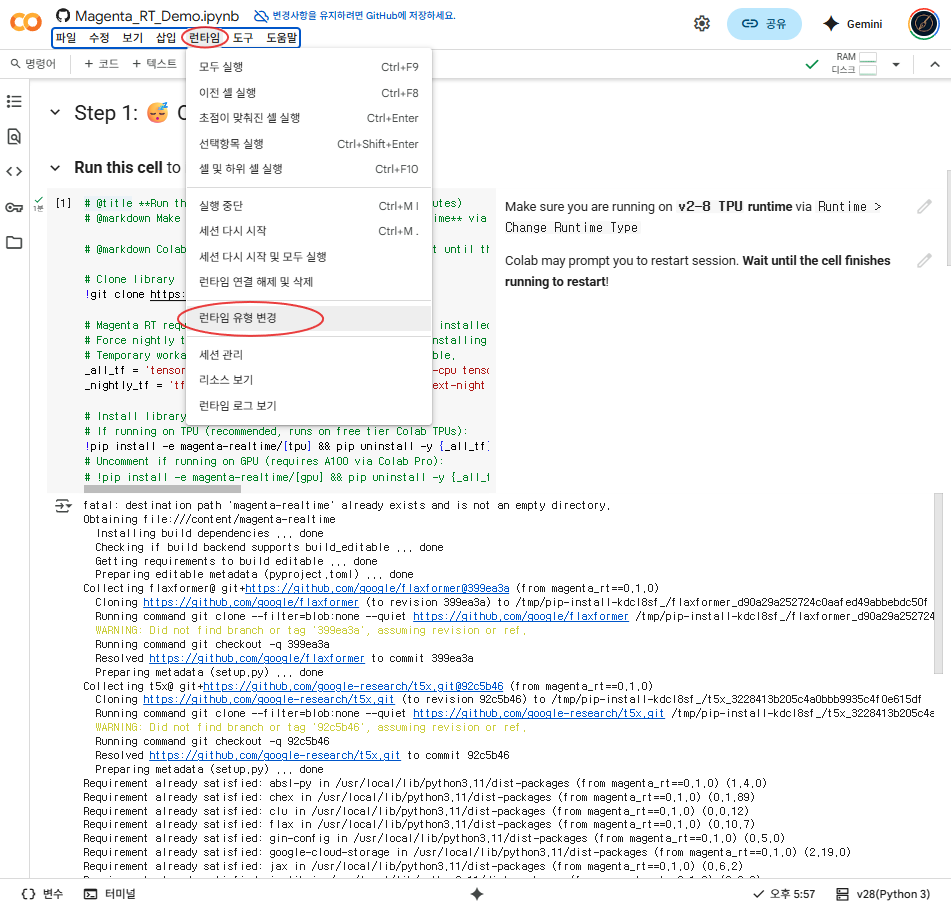The image size is (951, 901).
Task: Select 런타임 로그 보기 menu item
Action: coord(309,406)
